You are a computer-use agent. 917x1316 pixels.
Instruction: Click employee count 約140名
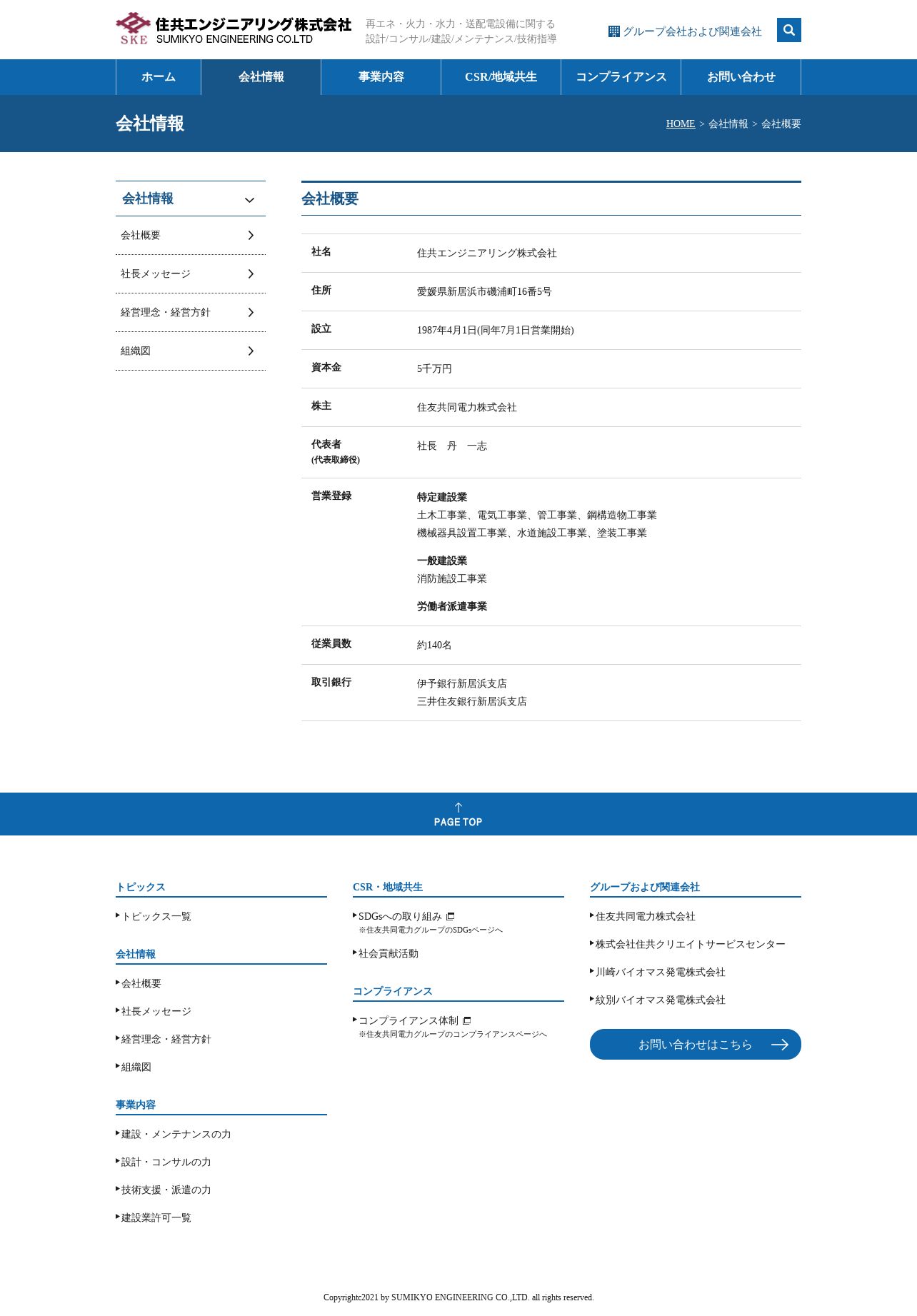coord(434,645)
